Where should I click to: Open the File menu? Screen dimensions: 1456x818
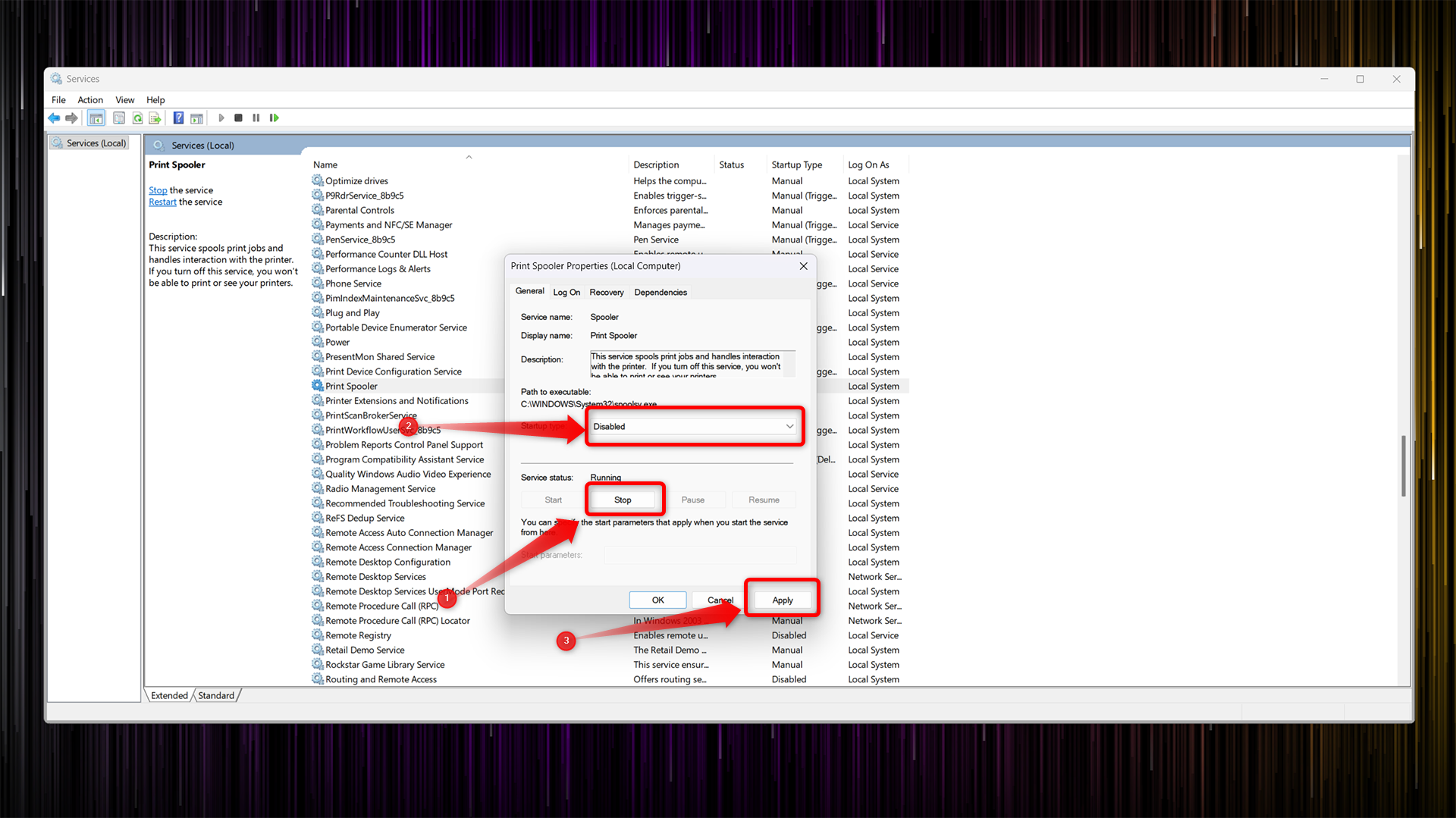tap(58, 99)
